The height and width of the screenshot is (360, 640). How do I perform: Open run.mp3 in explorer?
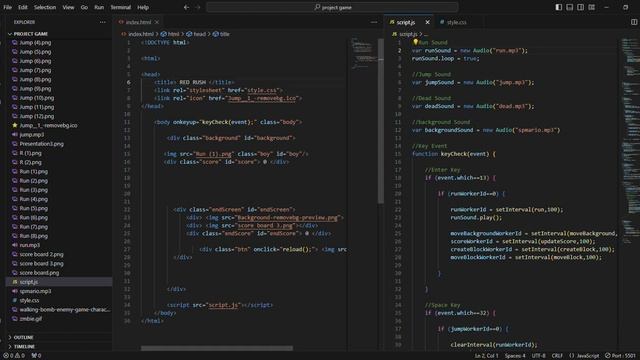[x=29, y=245]
